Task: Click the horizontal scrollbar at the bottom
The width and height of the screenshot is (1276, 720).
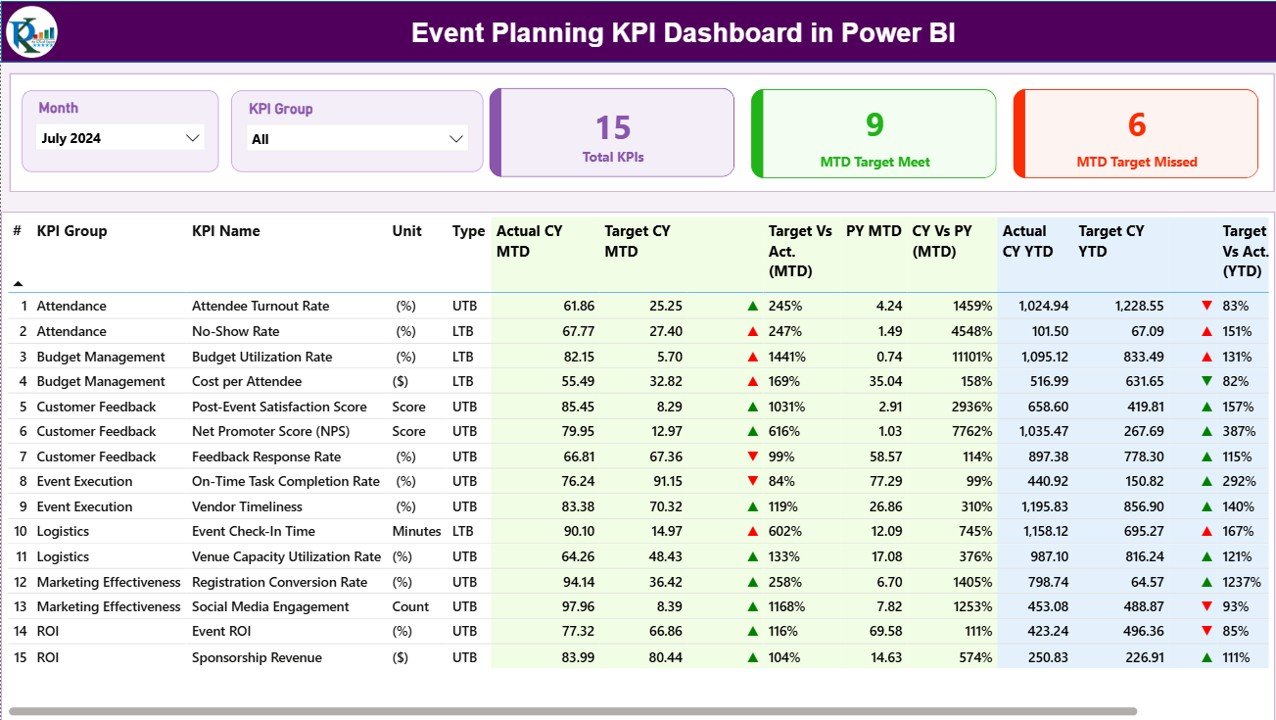Action: (x=572, y=711)
